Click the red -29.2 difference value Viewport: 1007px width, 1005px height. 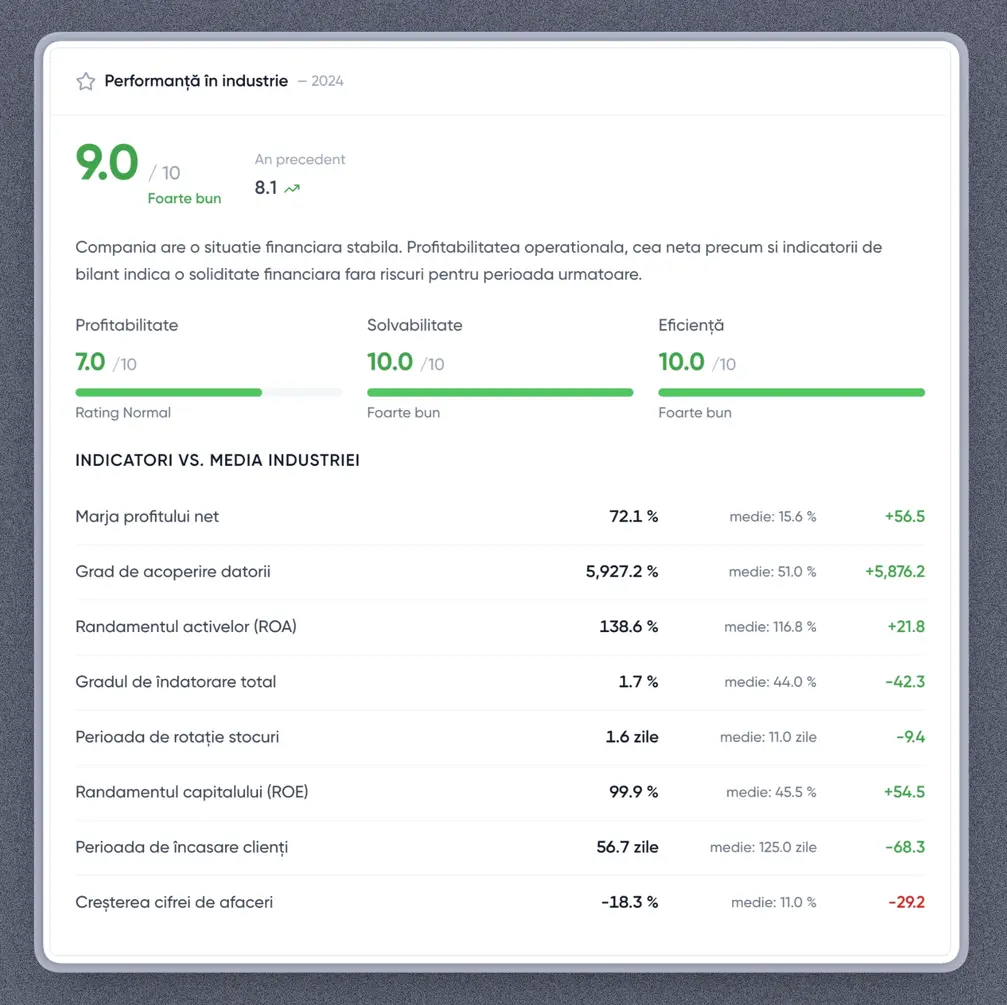[906, 902]
